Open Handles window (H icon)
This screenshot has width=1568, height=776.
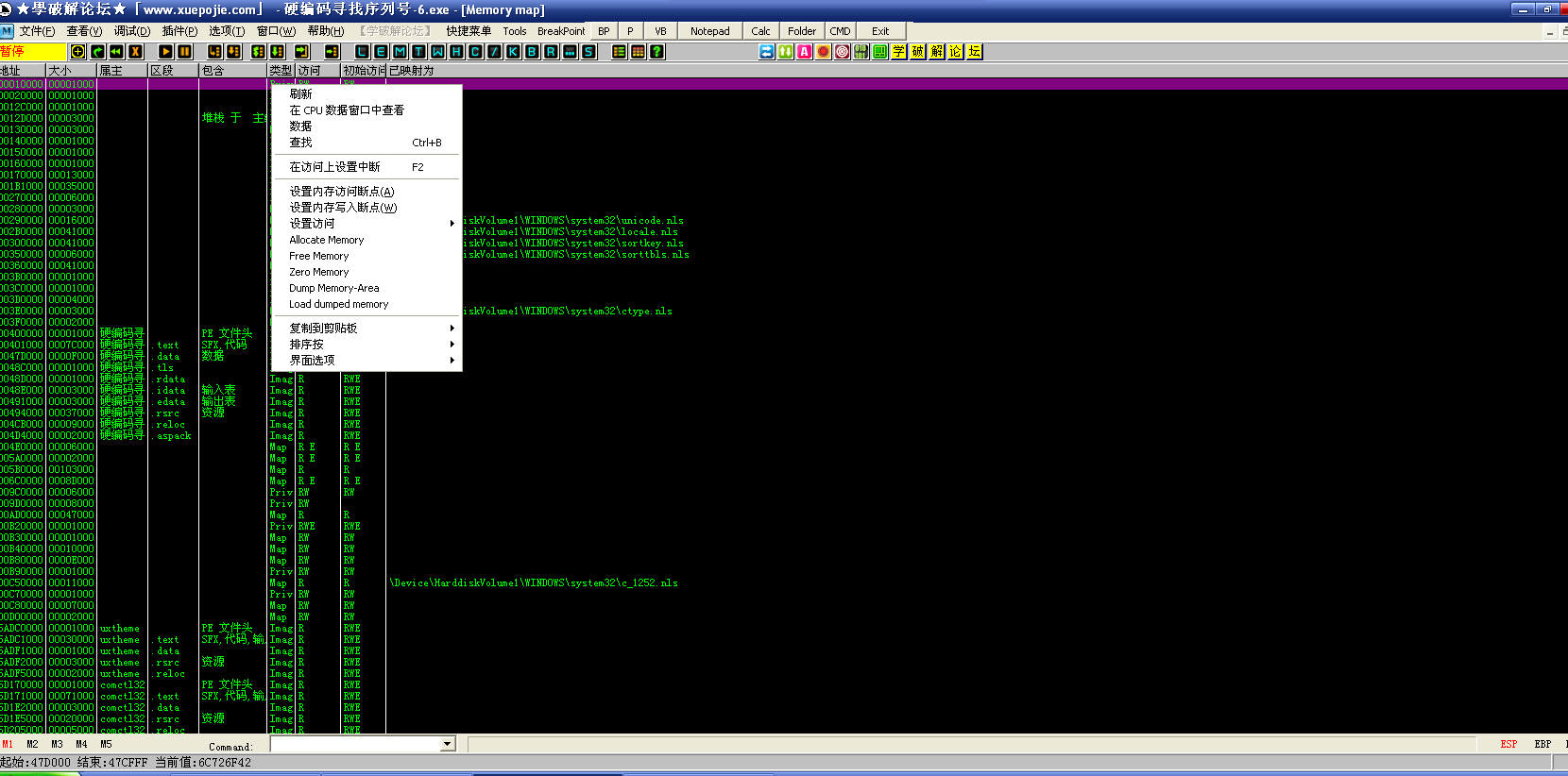pos(456,52)
